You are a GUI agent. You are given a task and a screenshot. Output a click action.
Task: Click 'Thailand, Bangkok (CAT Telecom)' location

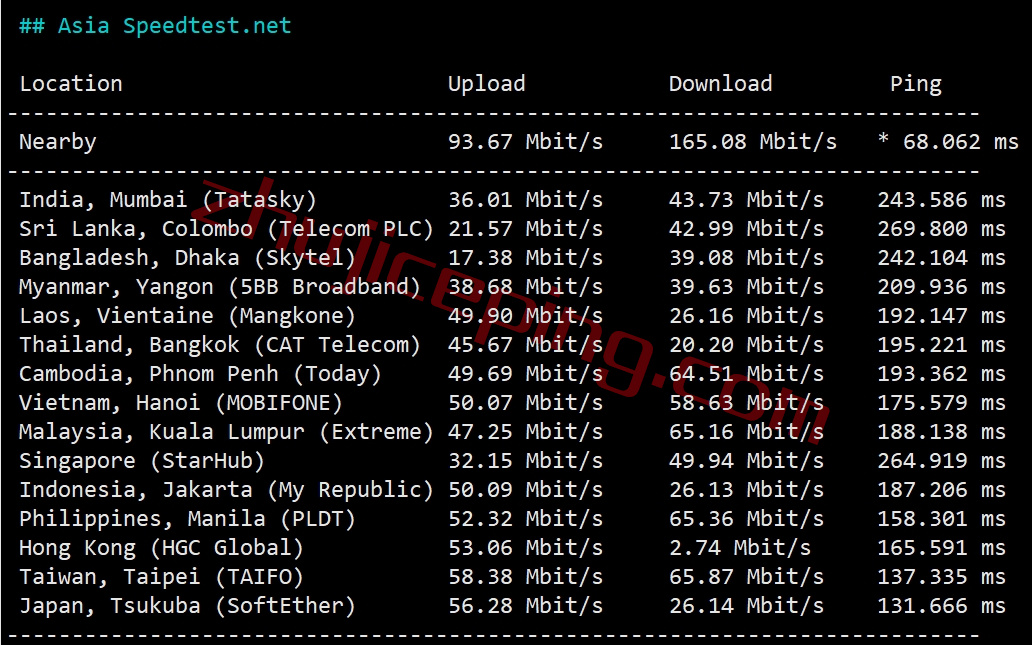coord(220,344)
